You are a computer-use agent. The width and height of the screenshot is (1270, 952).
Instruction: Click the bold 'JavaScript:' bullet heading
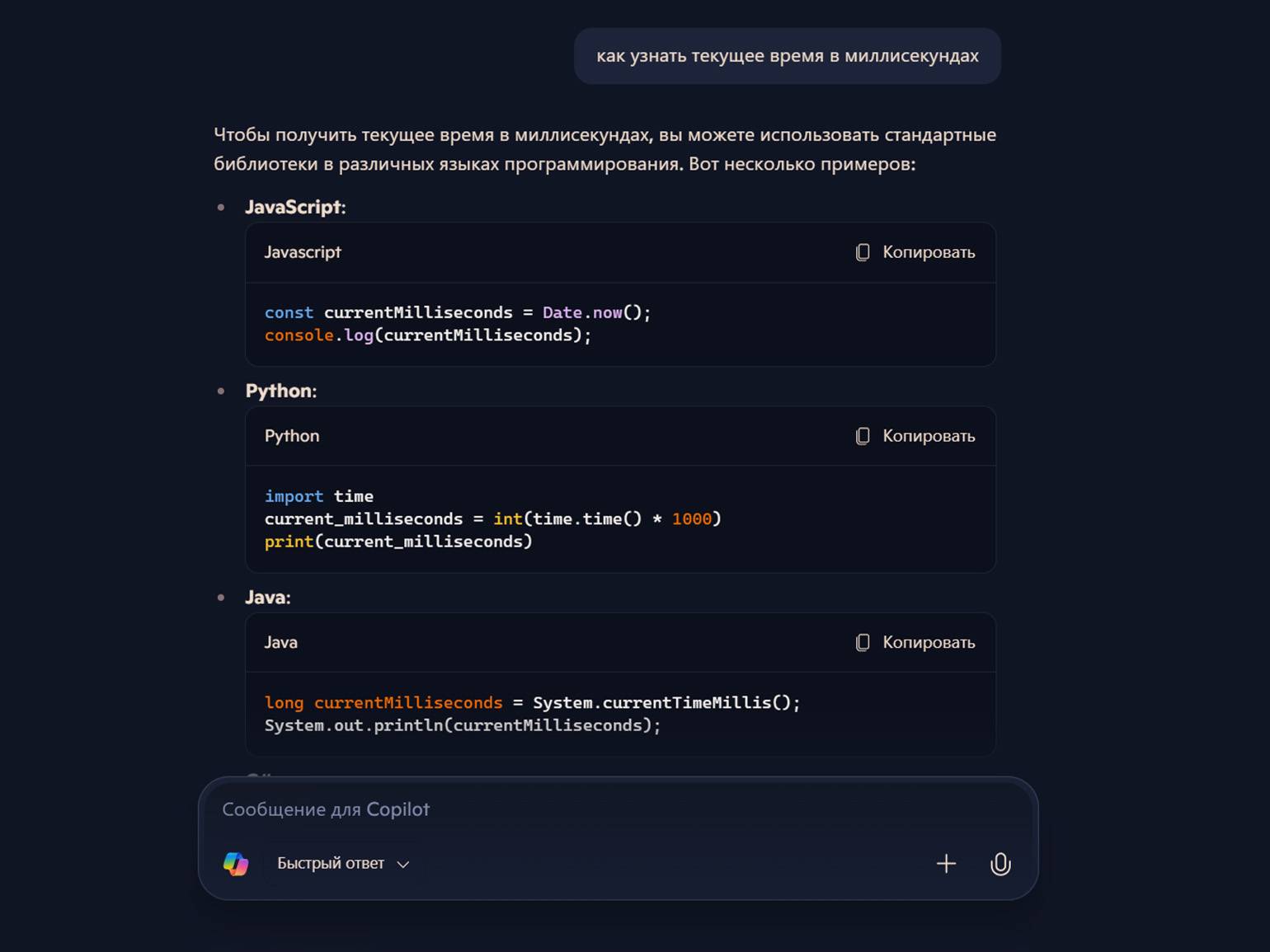(294, 207)
